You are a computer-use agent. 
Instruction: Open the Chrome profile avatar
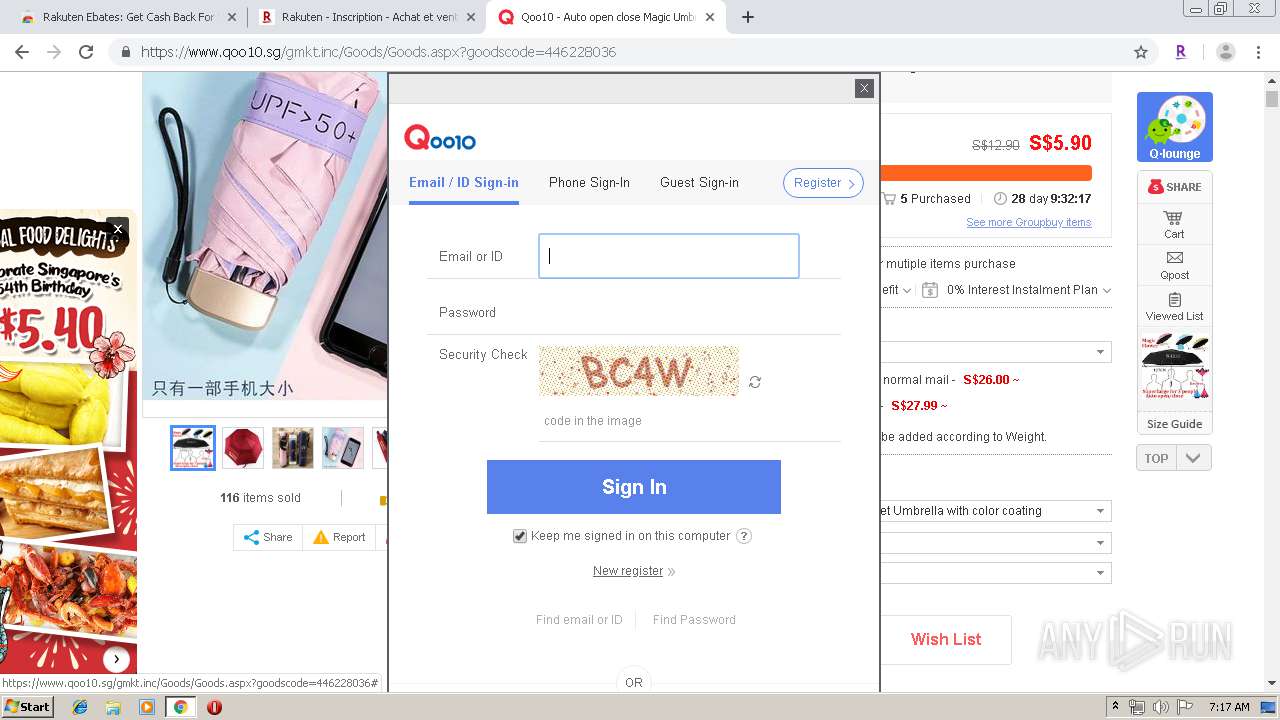coord(1225,52)
